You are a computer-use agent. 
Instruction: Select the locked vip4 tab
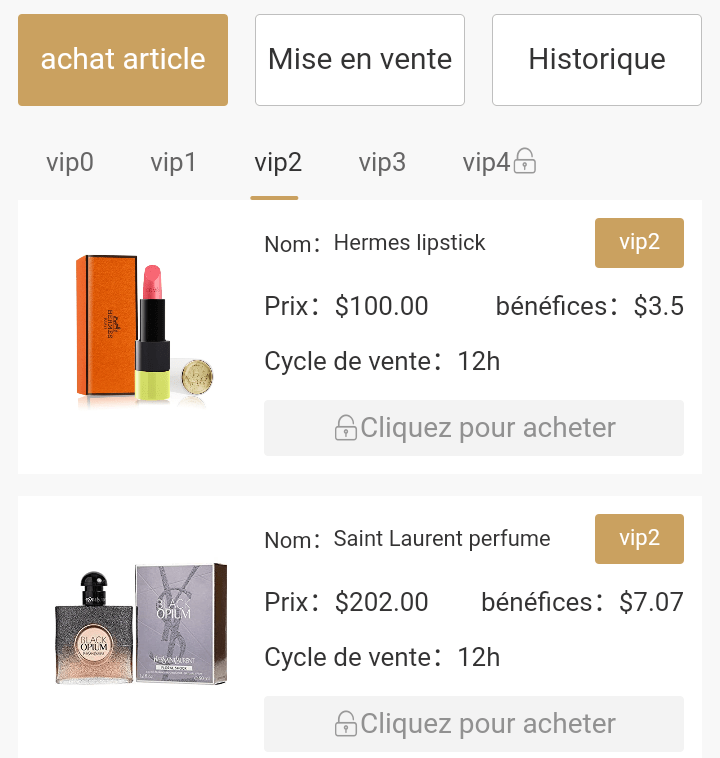click(487, 162)
